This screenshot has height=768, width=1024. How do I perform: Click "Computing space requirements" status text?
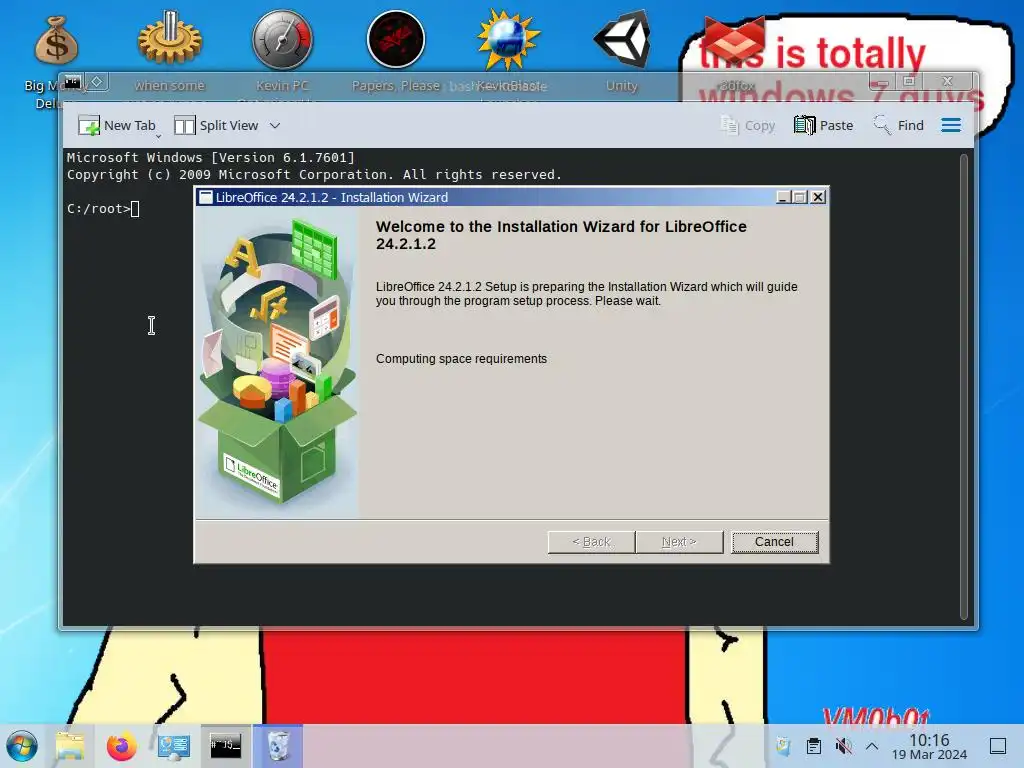tap(461, 359)
